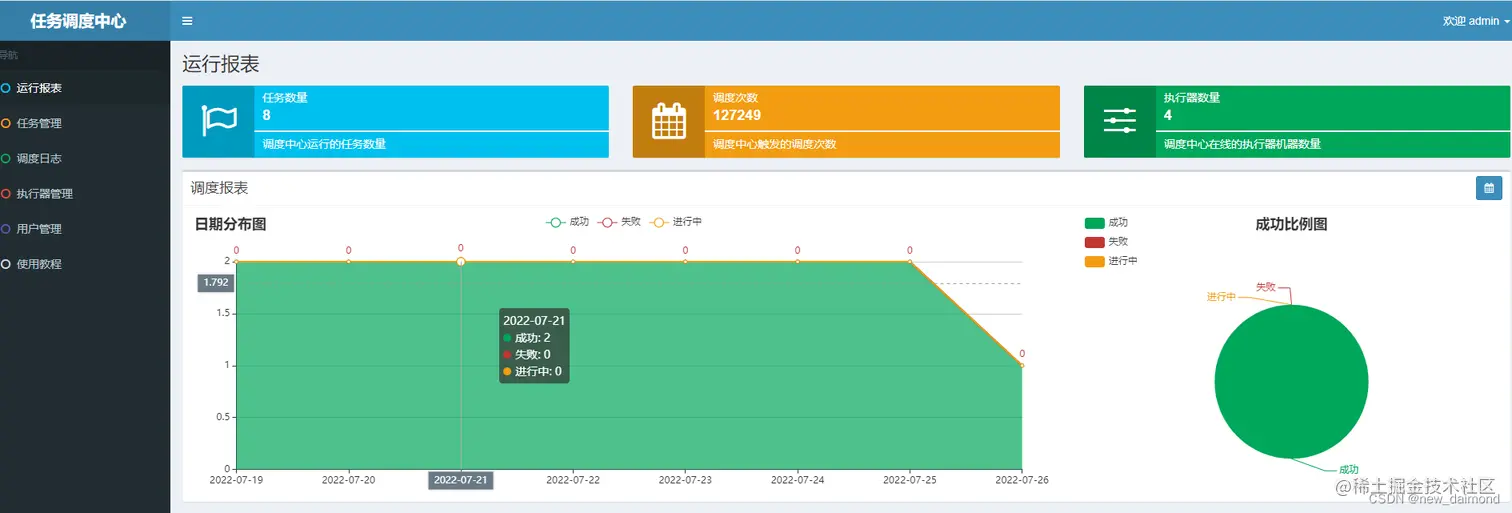Click the 2022-07-25 data point on the chart
Viewport: 1512px width, 513px height.
pos(910,262)
